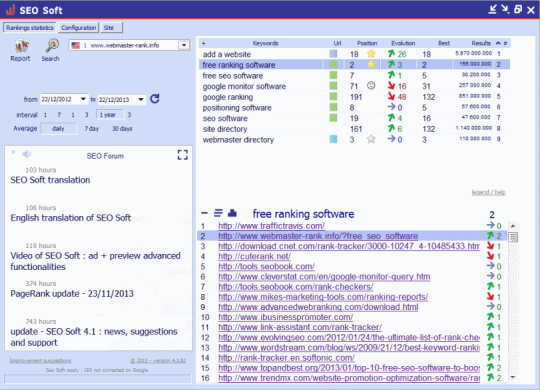Open the 2013 version link

(x=158, y=360)
